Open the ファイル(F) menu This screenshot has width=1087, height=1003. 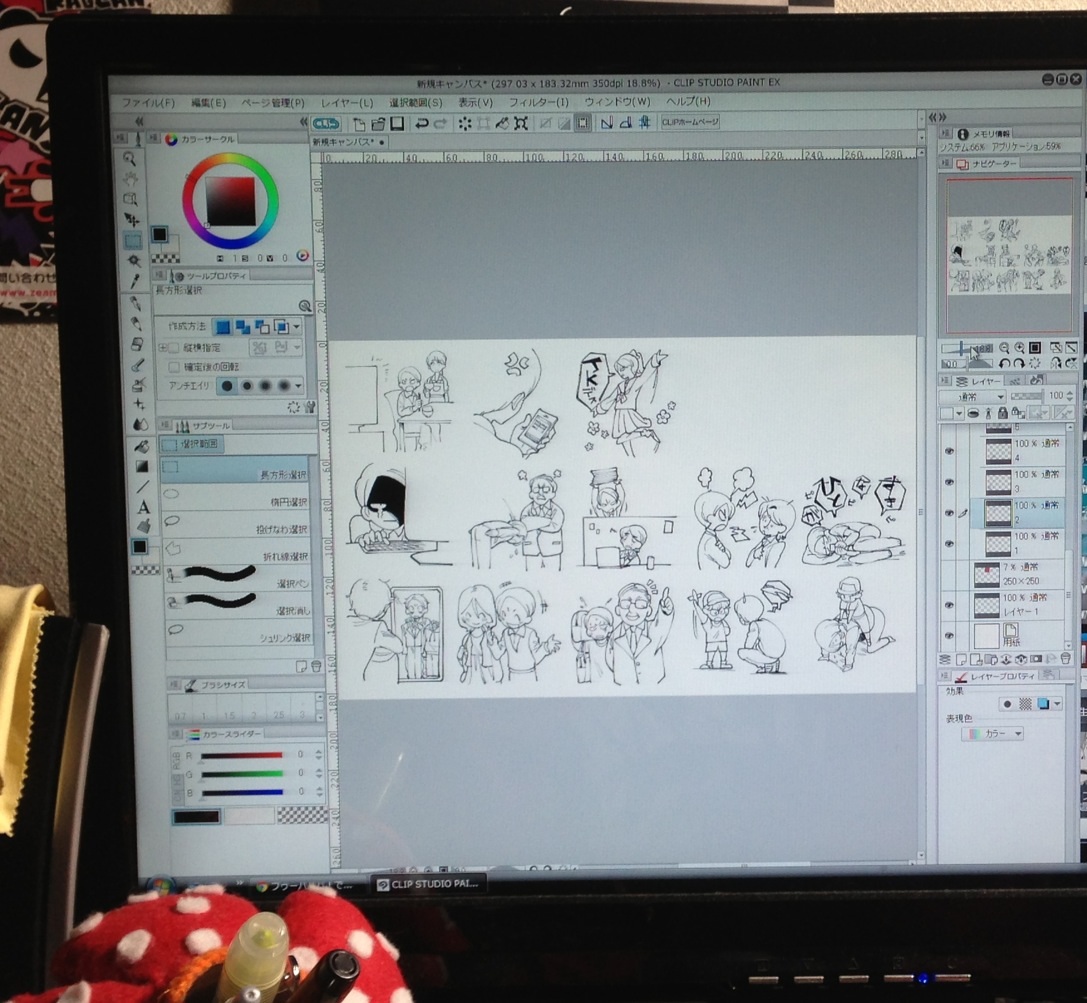[x=148, y=103]
